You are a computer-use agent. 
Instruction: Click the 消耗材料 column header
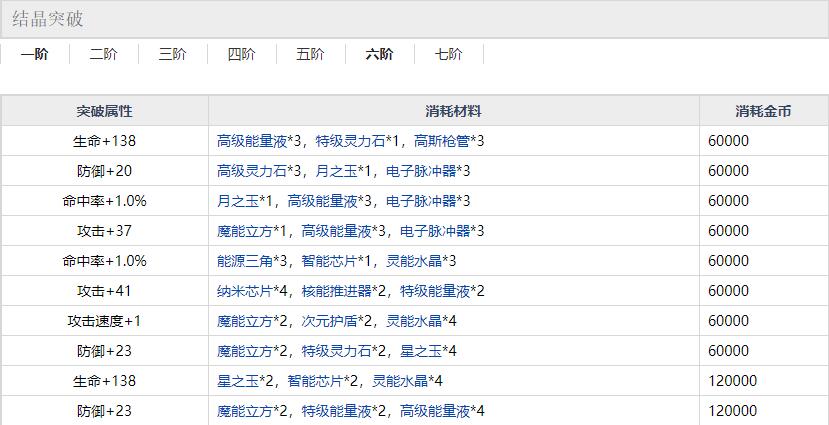[x=453, y=111]
